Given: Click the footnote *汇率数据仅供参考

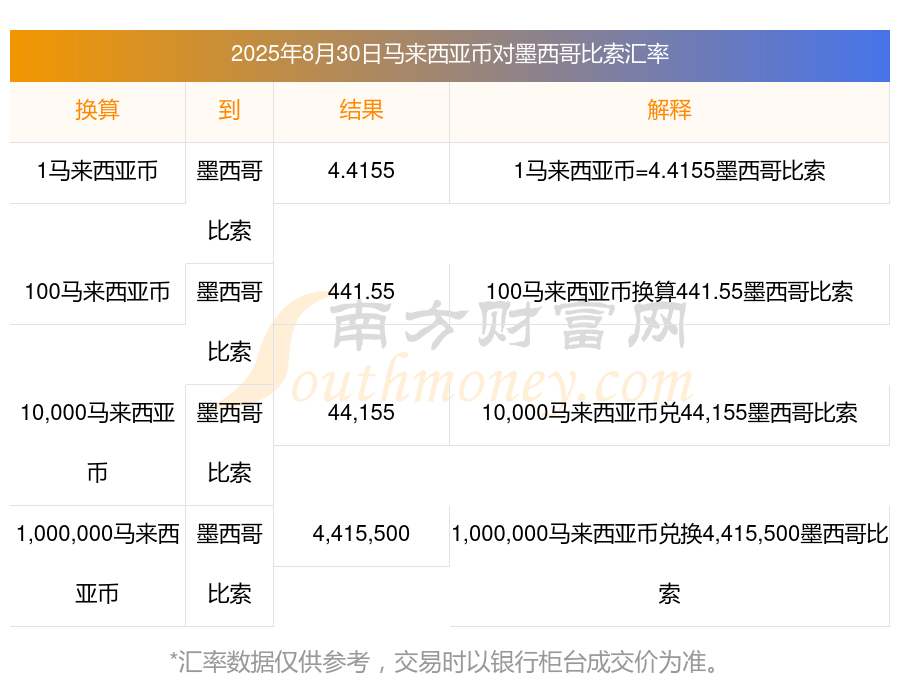Looking at the screenshot, I should pyautogui.click(x=269, y=662).
